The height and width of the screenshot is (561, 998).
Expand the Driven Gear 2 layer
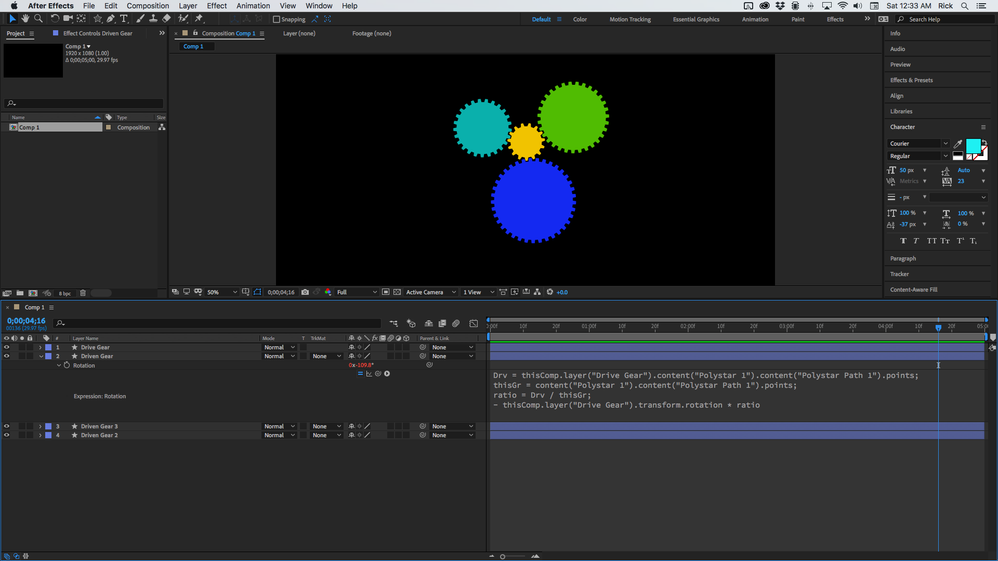pyautogui.click(x=40, y=435)
